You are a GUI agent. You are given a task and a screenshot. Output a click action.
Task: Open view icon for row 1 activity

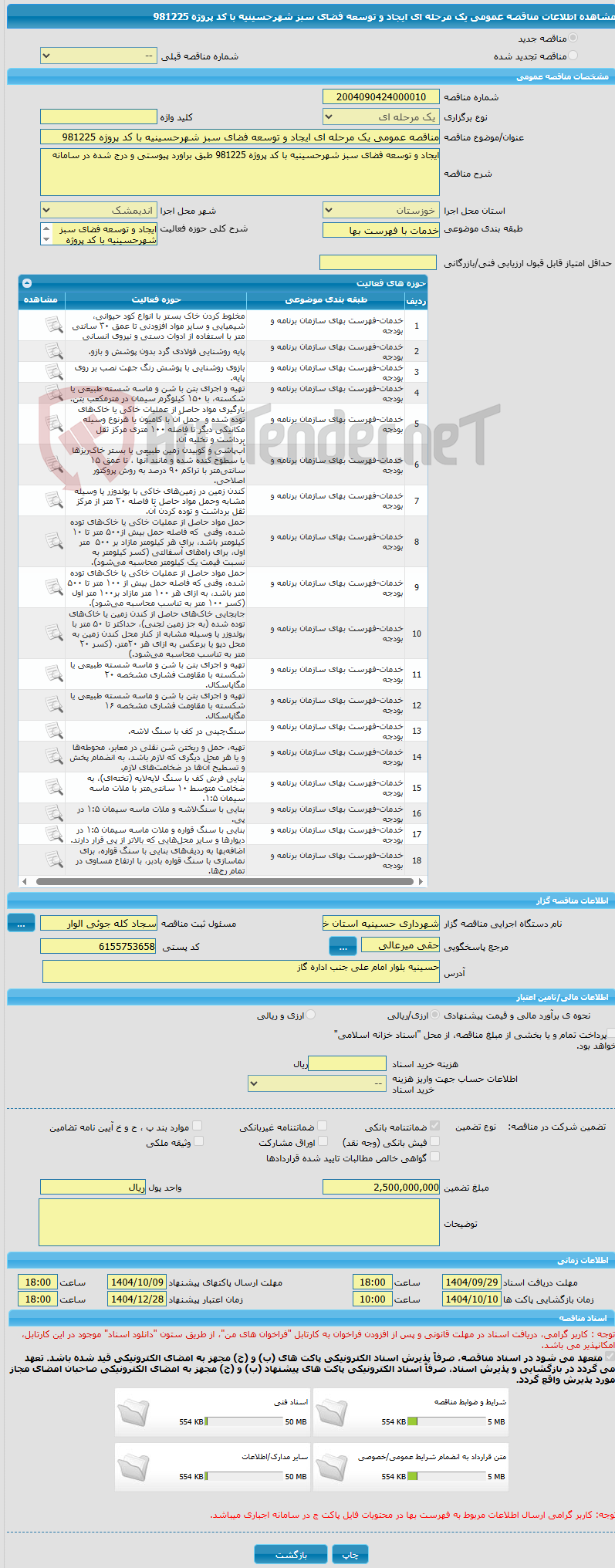tap(53, 326)
